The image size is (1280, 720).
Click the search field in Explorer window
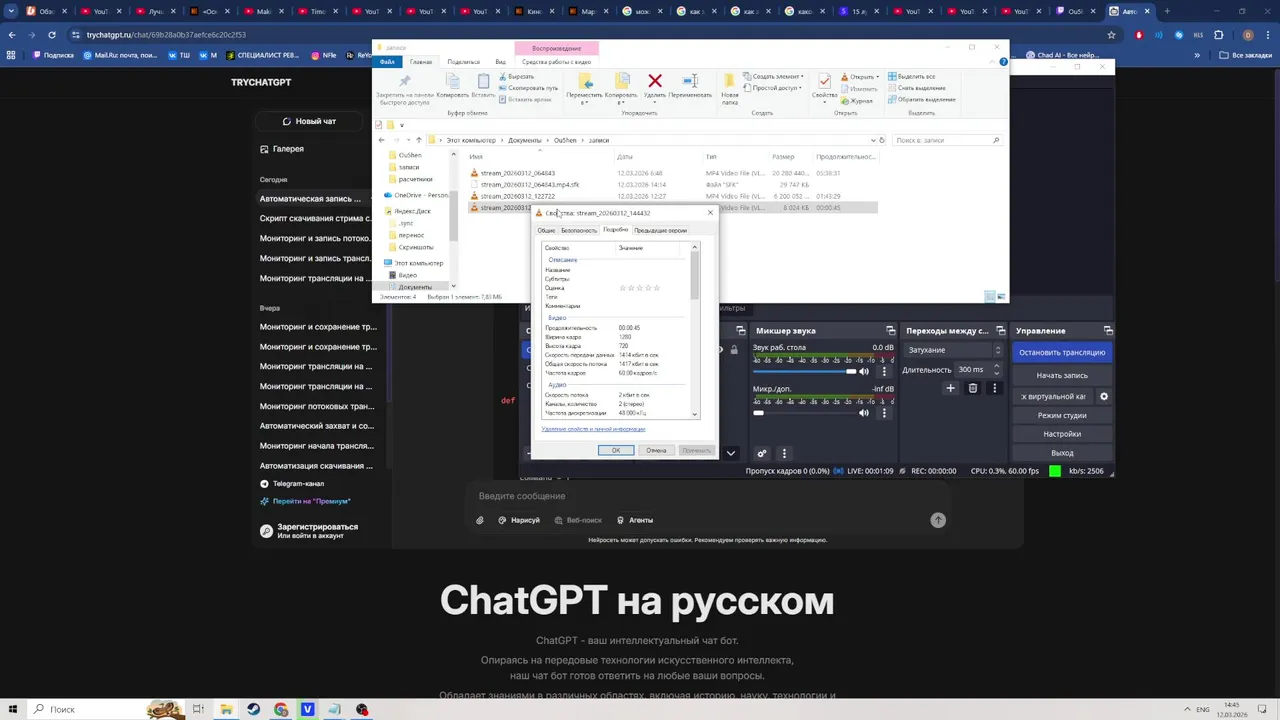point(947,140)
